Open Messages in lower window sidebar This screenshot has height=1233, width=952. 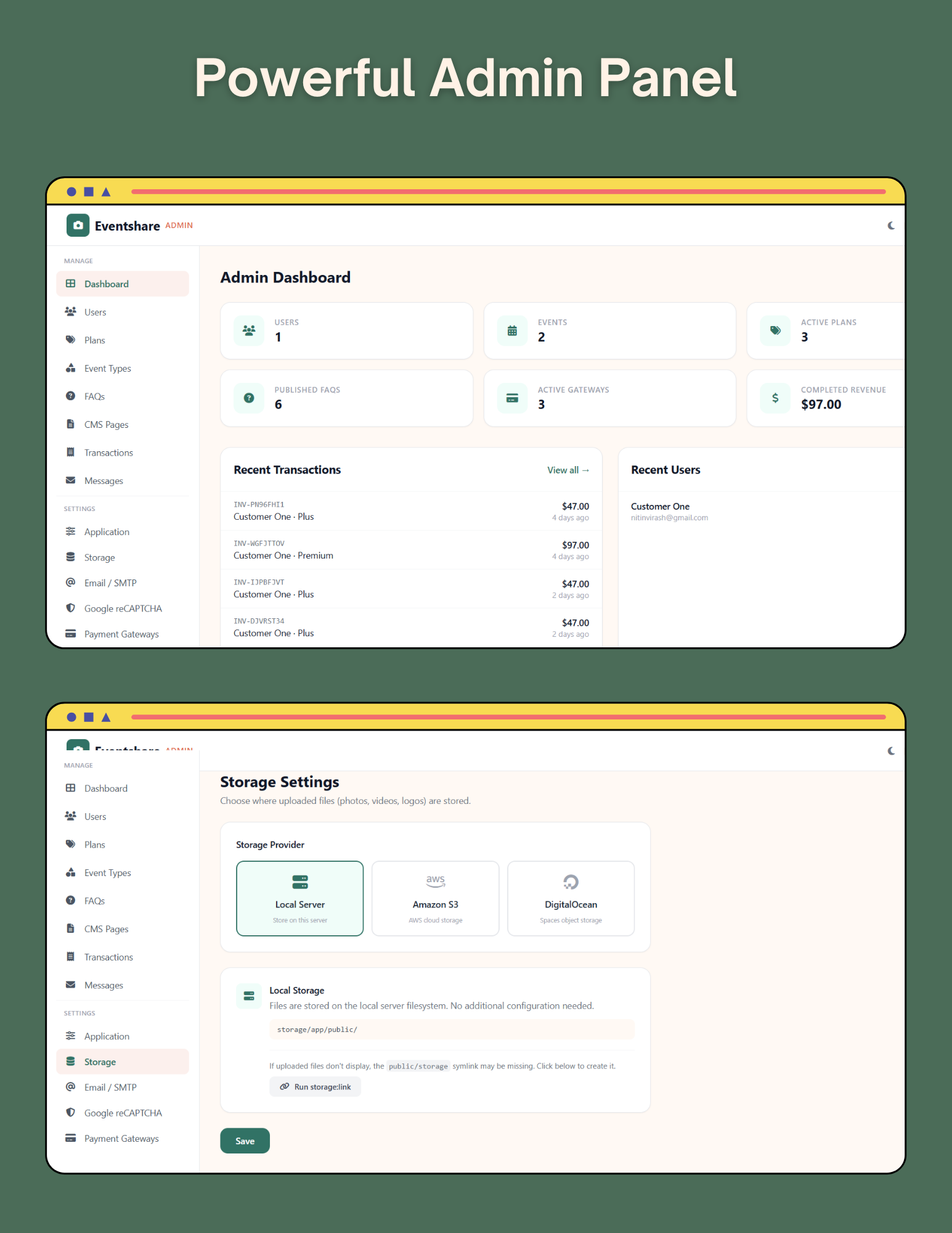(123, 985)
